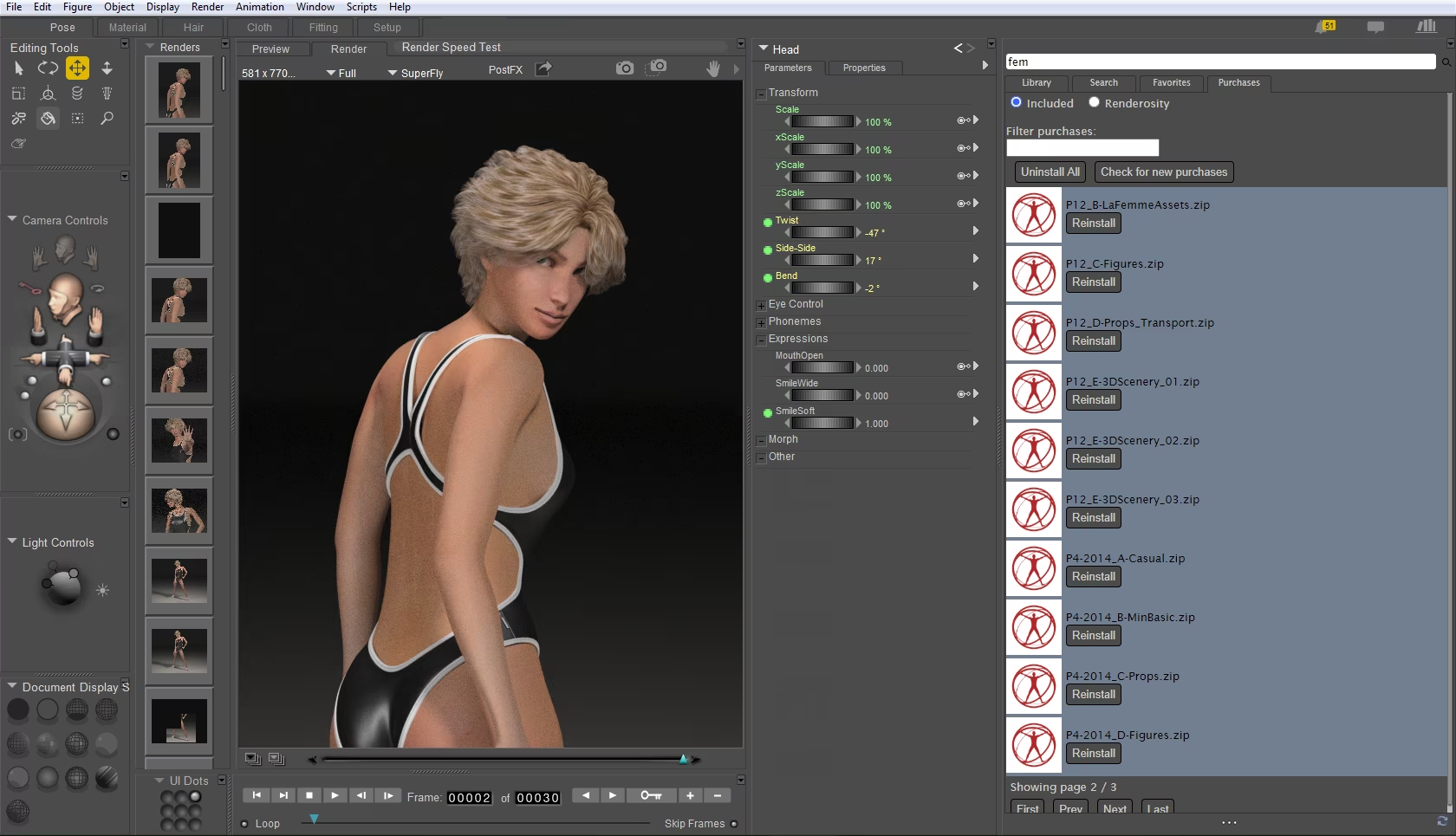Select the Renderosity radio button
The width and height of the screenshot is (1456, 836).
tap(1094, 102)
